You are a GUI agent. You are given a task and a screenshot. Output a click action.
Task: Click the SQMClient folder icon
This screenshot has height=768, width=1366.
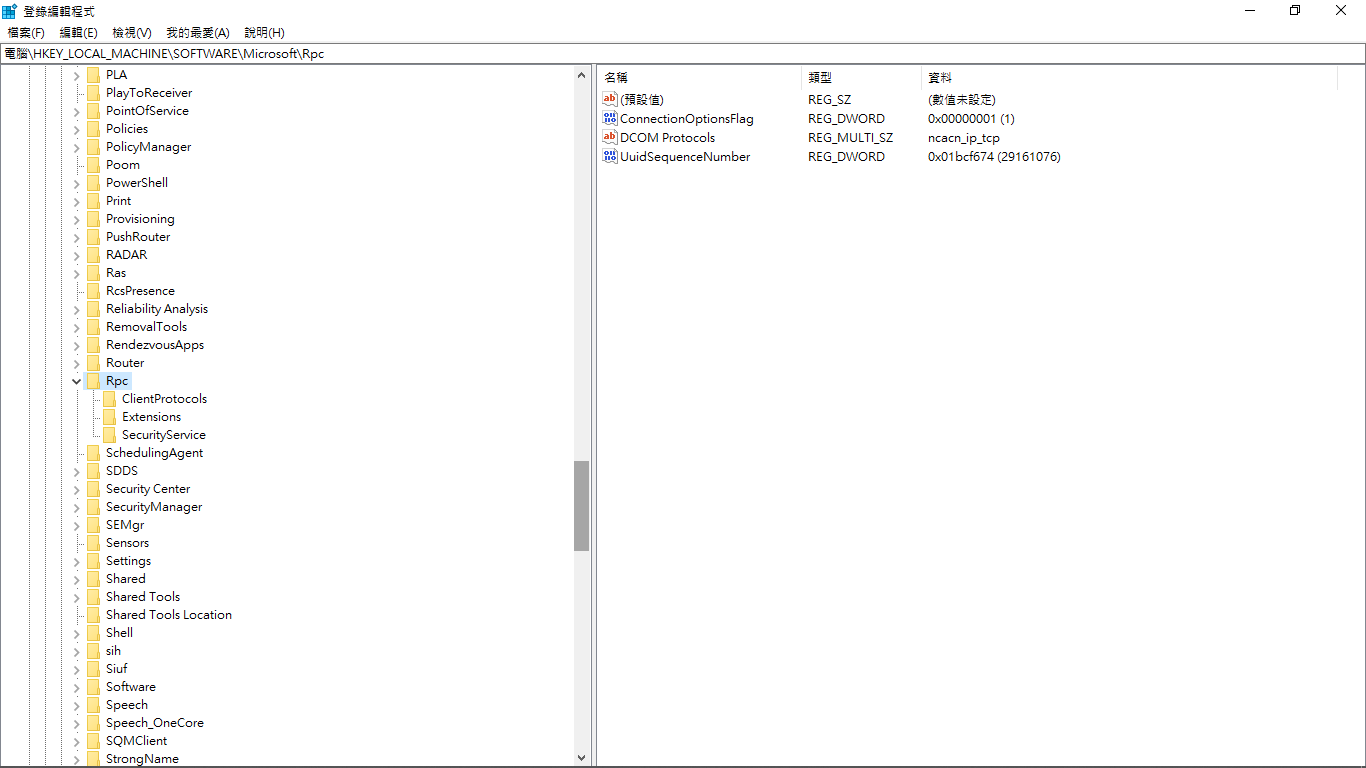(x=93, y=741)
